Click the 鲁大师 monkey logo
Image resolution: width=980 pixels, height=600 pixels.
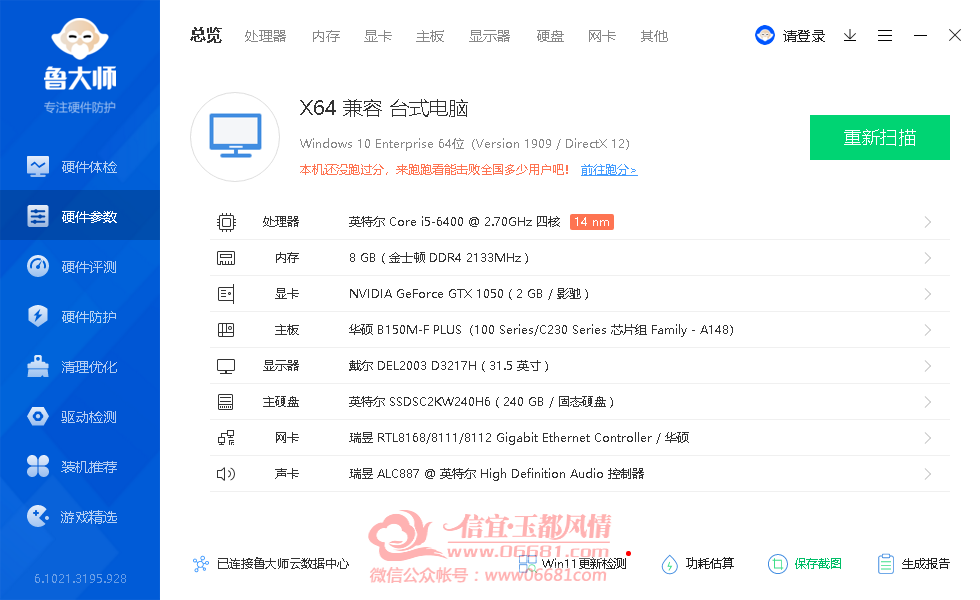[x=80, y=38]
